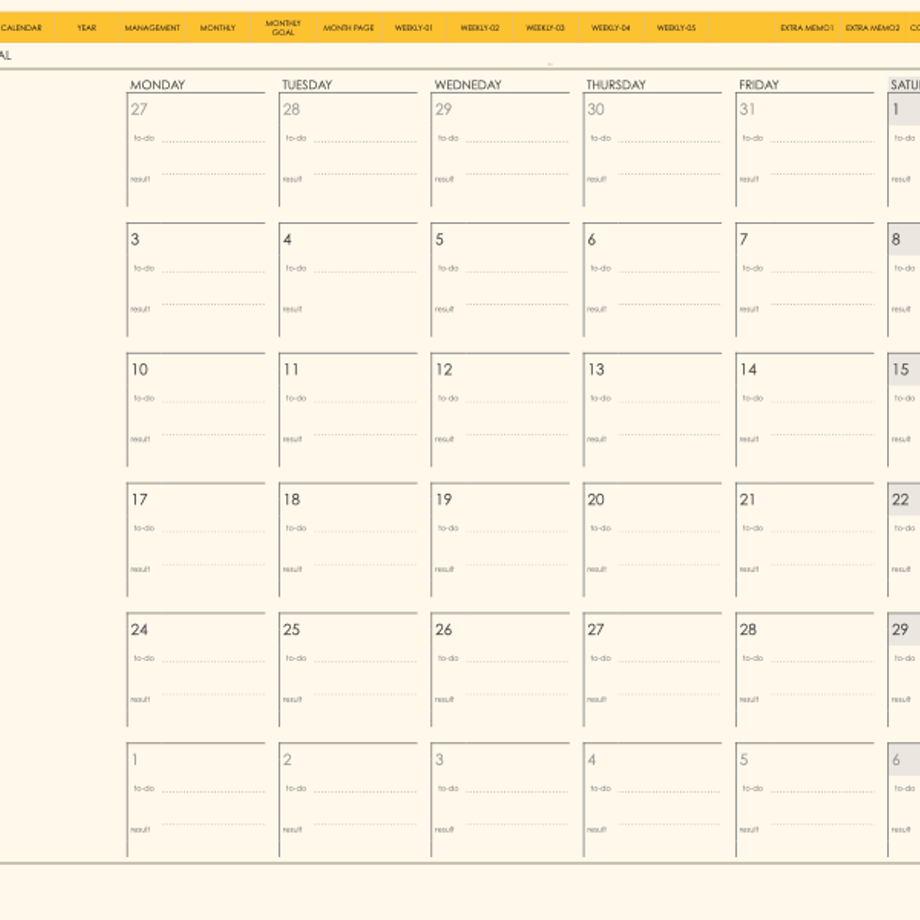Screen dimensions: 920x920
Task: Select date 22 in the Saturday column
Action: tap(901, 500)
